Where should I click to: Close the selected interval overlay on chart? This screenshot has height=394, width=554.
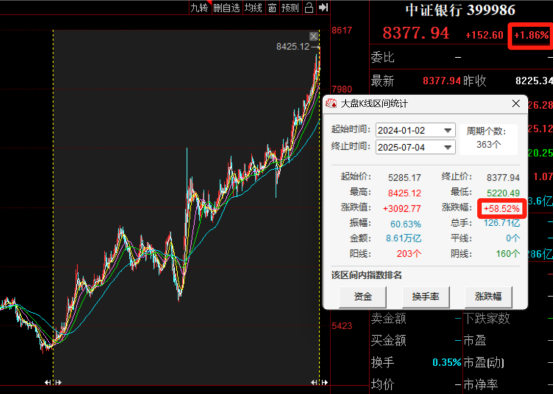click(313, 36)
